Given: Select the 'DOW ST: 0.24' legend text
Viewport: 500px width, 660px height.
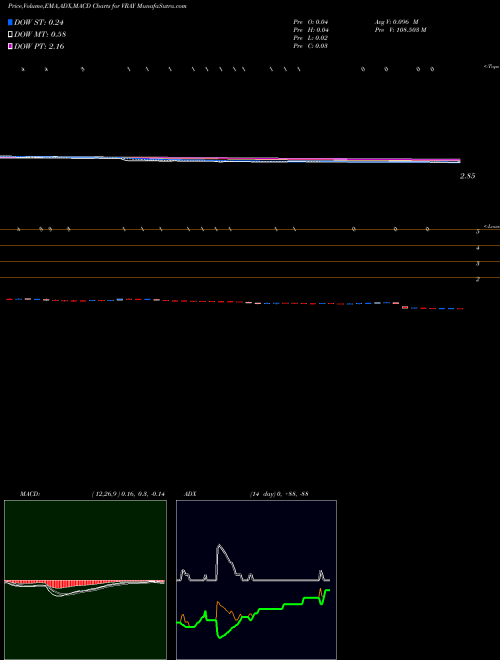Looking at the screenshot, I should 39,23.
